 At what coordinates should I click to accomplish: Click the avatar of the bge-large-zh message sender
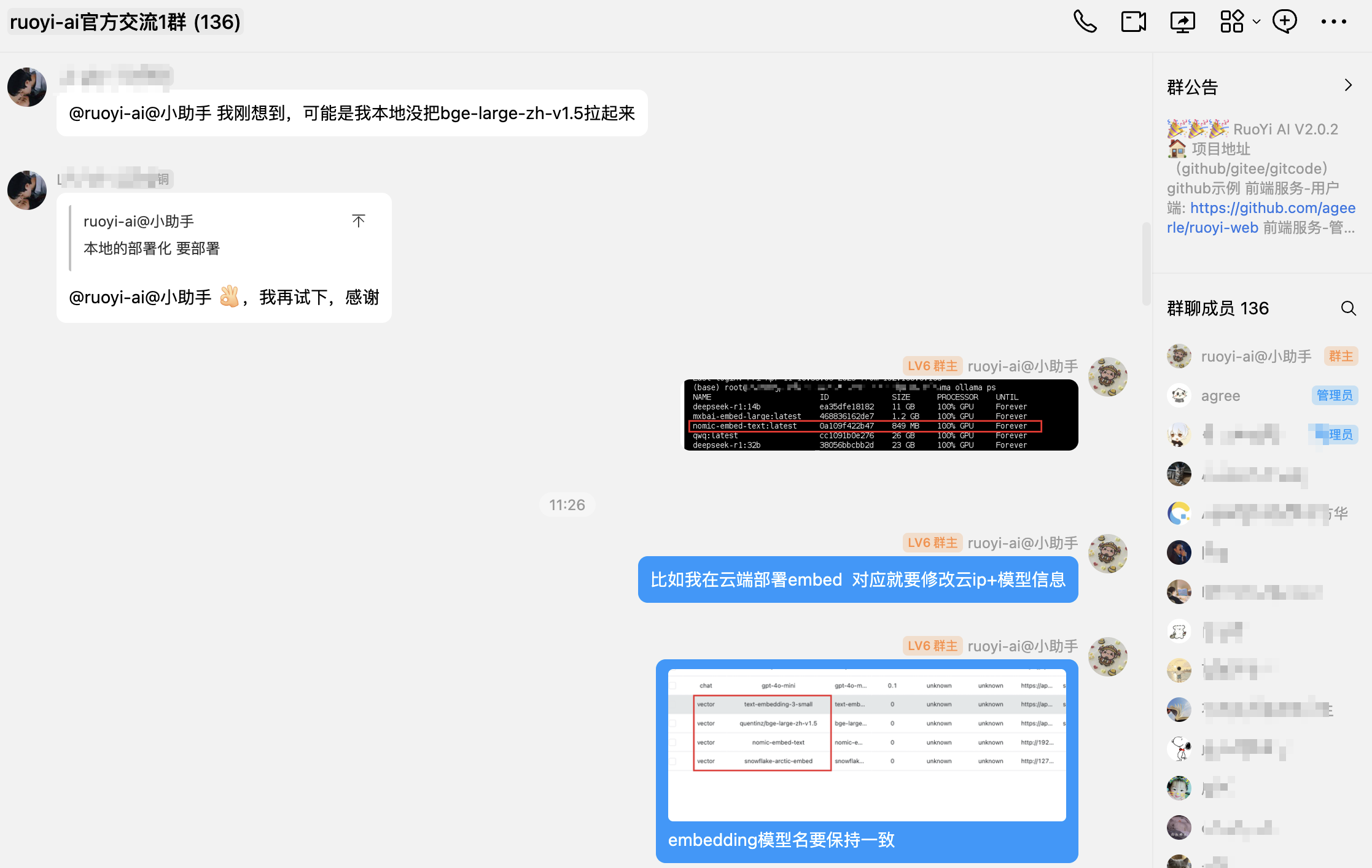click(x=27, y=87)
